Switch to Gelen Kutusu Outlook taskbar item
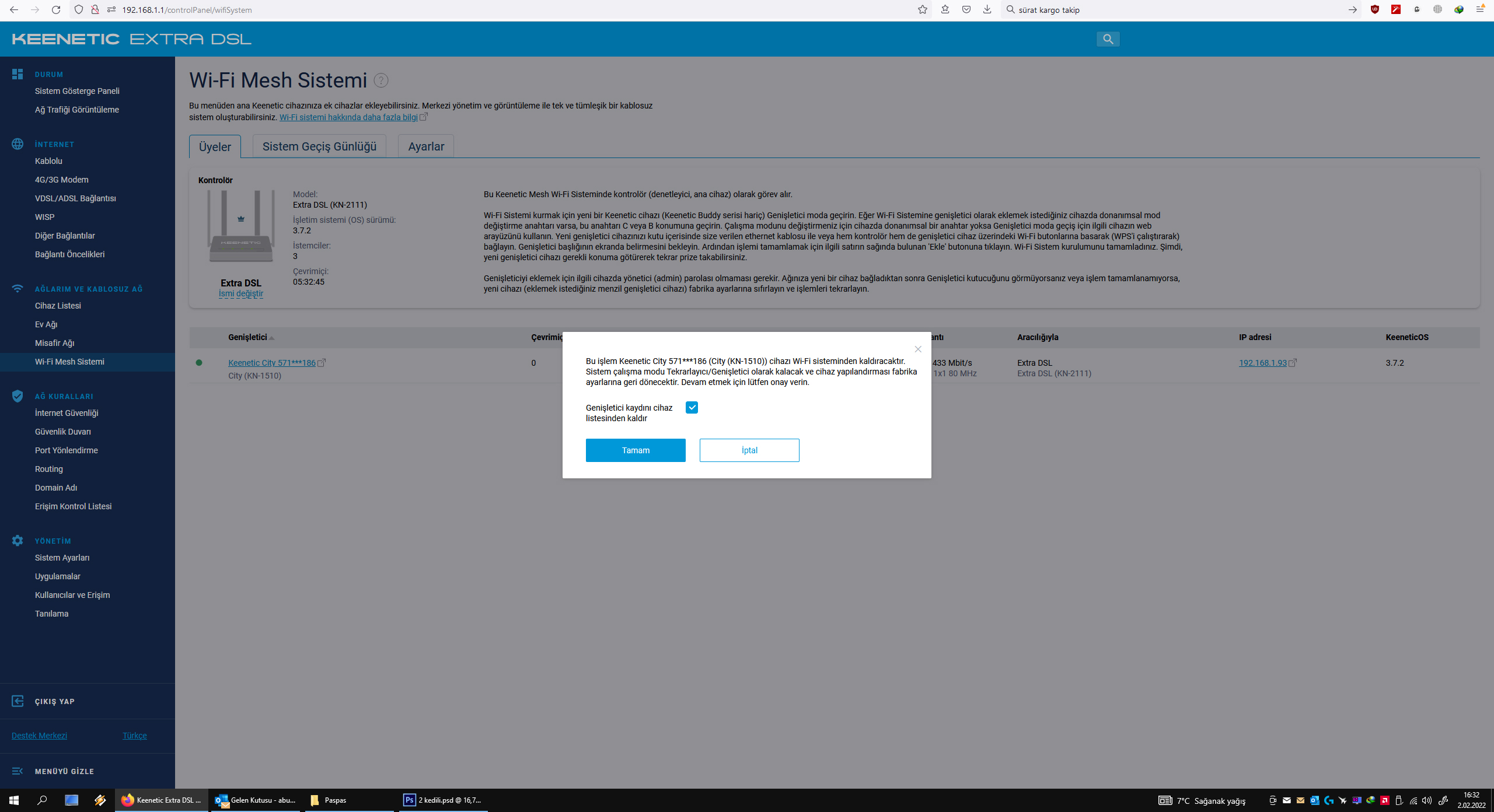 pos(256,800)
